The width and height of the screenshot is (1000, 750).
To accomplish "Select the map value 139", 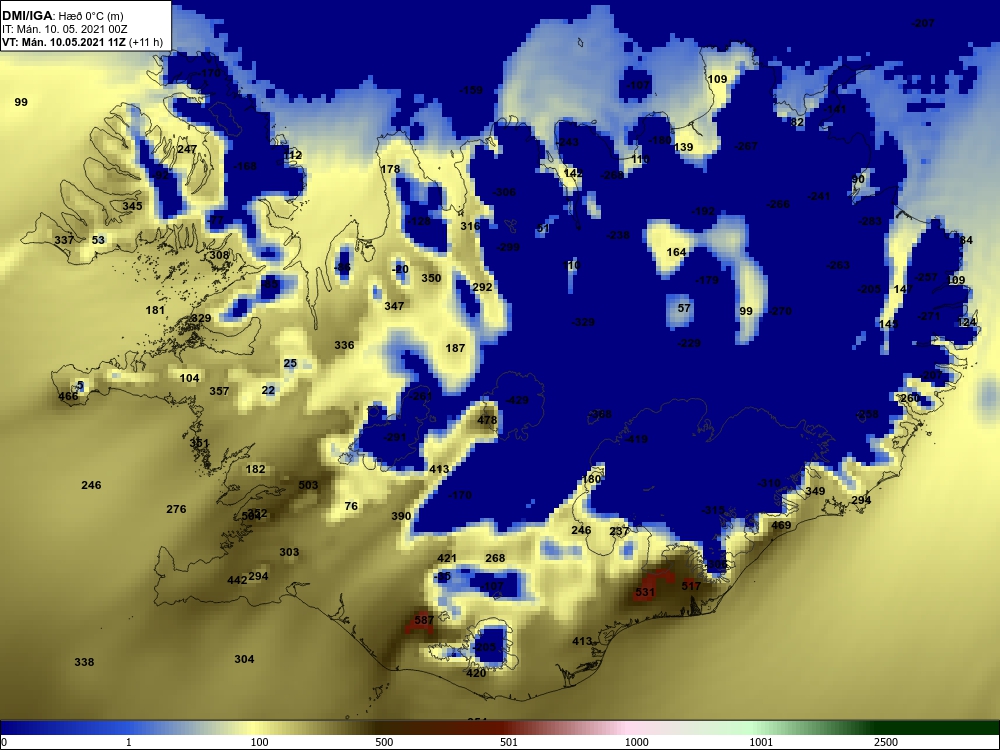I will pos(683,147).
